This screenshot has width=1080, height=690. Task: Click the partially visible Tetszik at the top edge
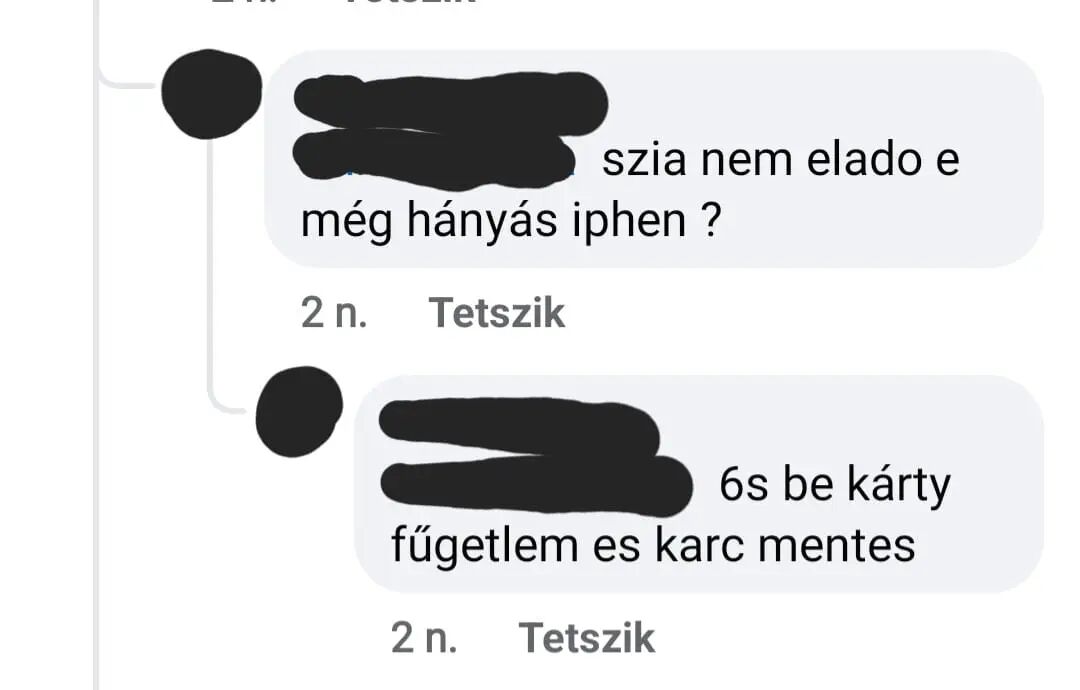tap(411, 3)
